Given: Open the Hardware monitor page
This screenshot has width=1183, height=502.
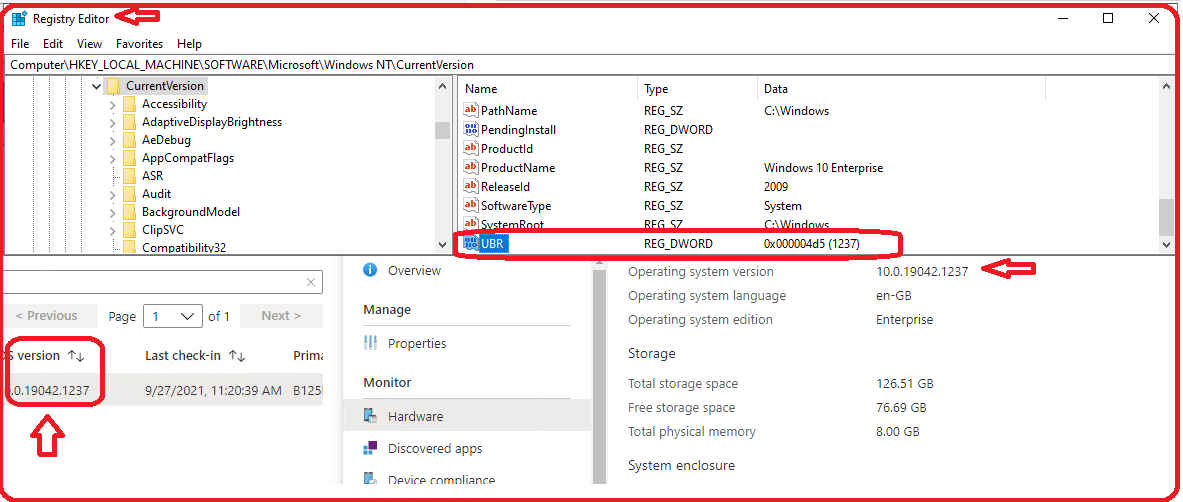Looking at the screenshot, I should (x=466, y=416).
